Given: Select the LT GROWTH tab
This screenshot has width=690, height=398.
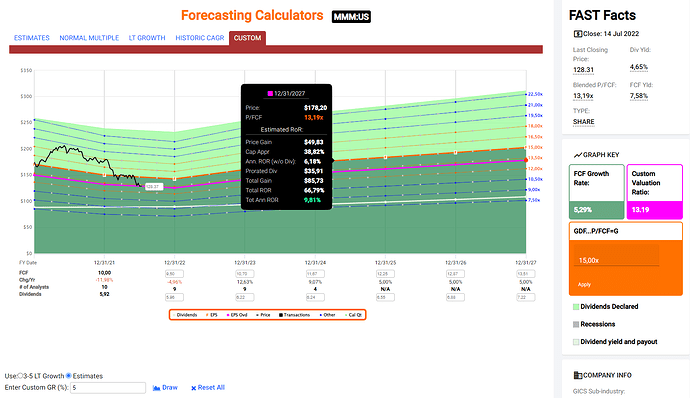Looking at the screenshot, I should 147,38.
